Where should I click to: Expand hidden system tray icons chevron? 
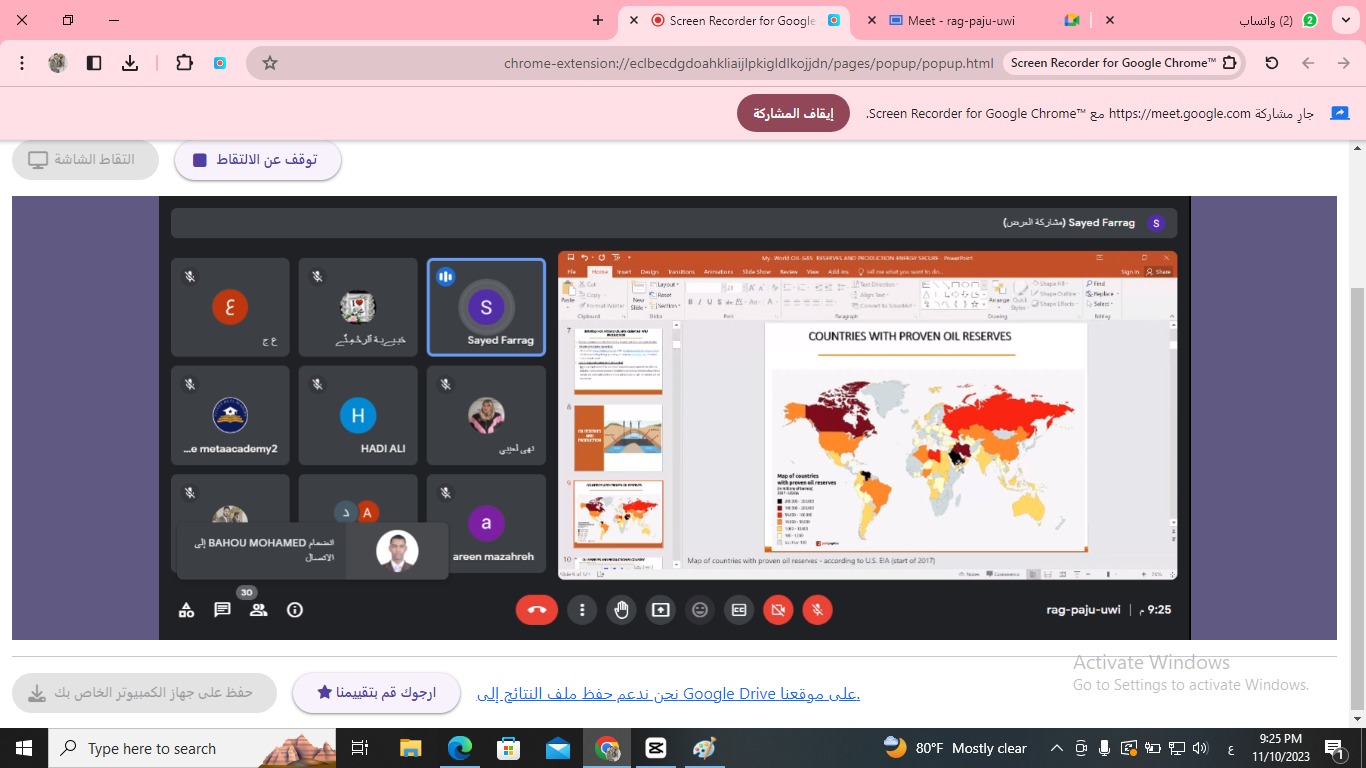(x=1056, y=748)
